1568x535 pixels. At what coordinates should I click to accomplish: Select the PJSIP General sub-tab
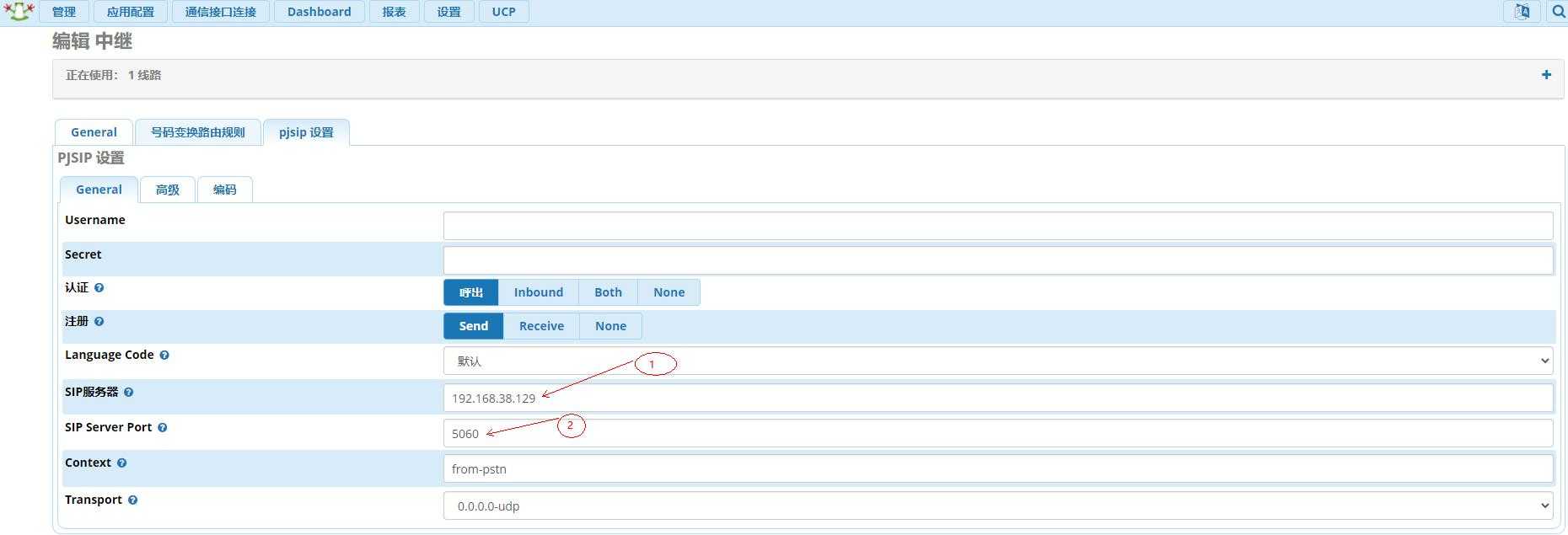pyautogui.click(x=99, y=190)
